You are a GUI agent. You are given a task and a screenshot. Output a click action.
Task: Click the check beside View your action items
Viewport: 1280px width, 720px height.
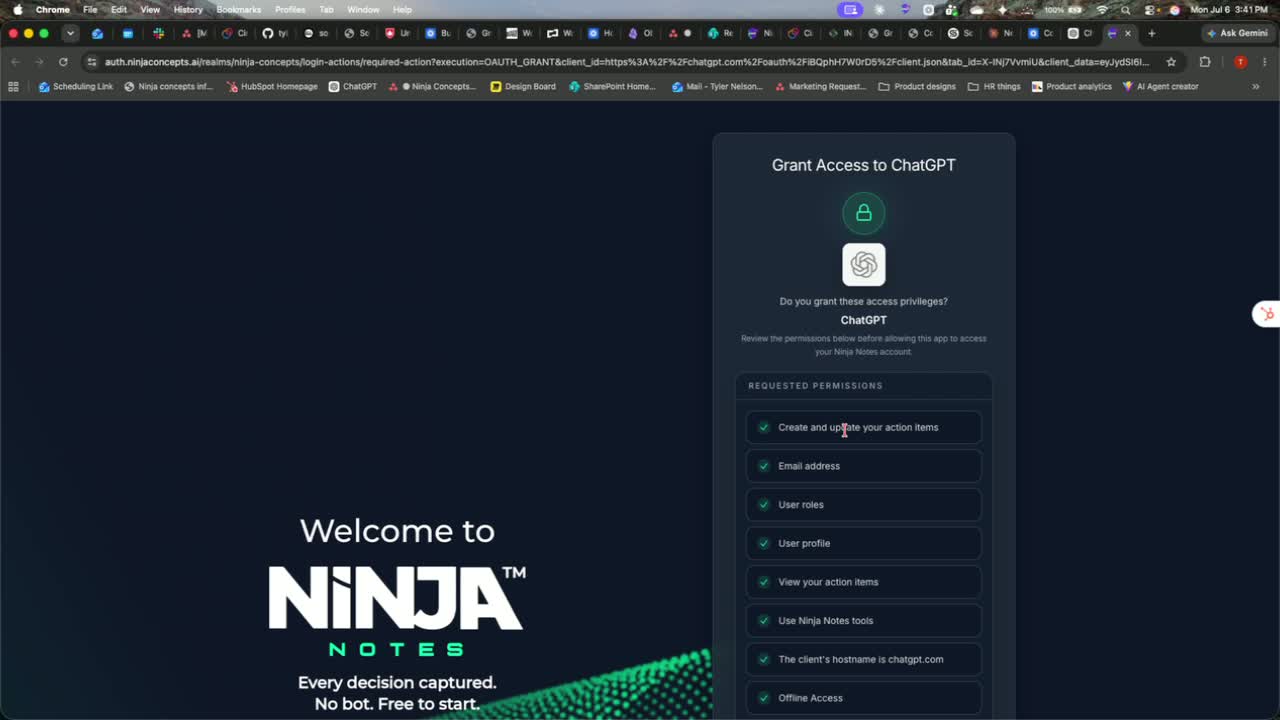[x=764, y=582]
